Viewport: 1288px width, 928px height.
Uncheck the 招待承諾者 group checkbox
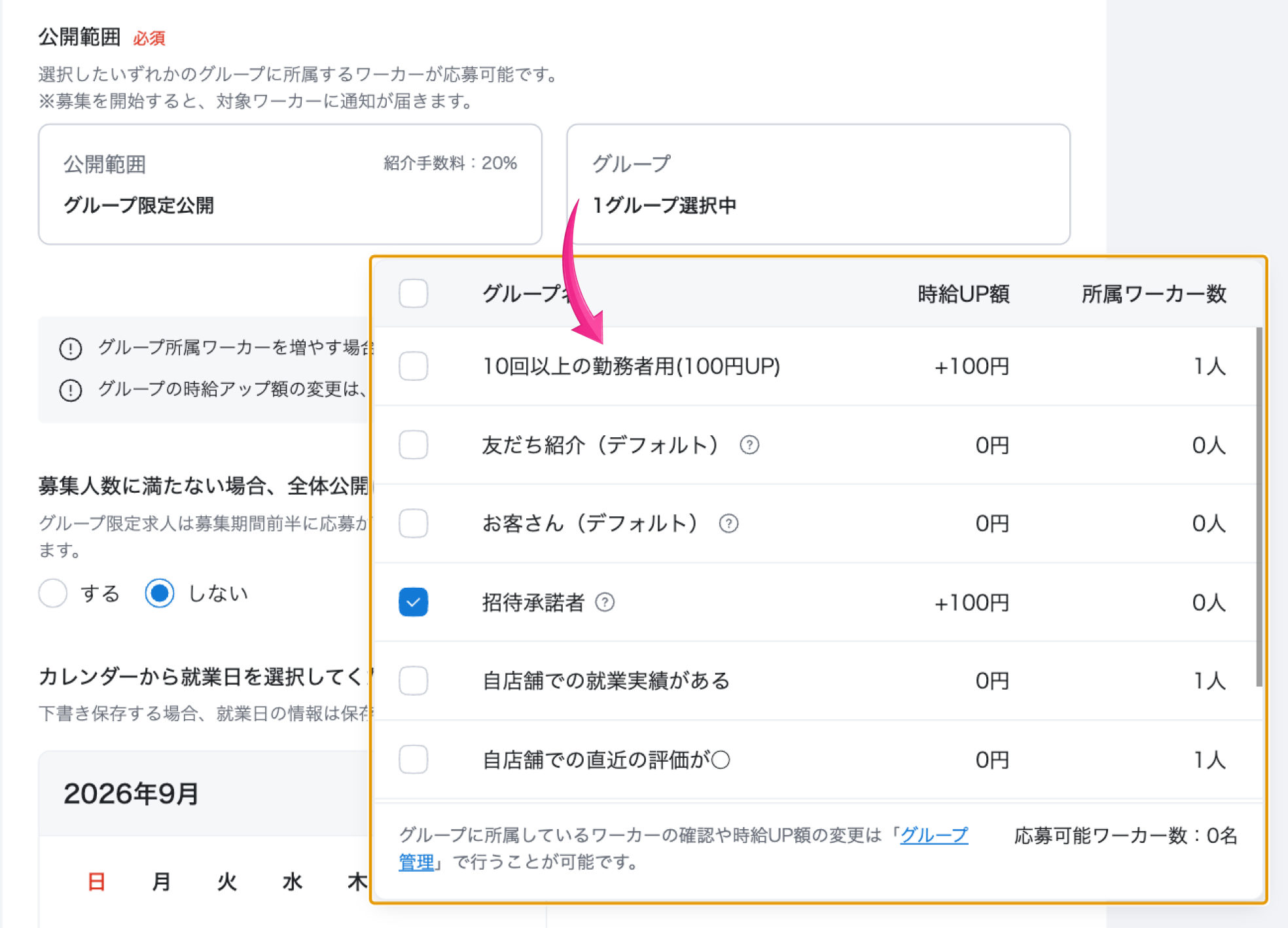tap(414, 602)
